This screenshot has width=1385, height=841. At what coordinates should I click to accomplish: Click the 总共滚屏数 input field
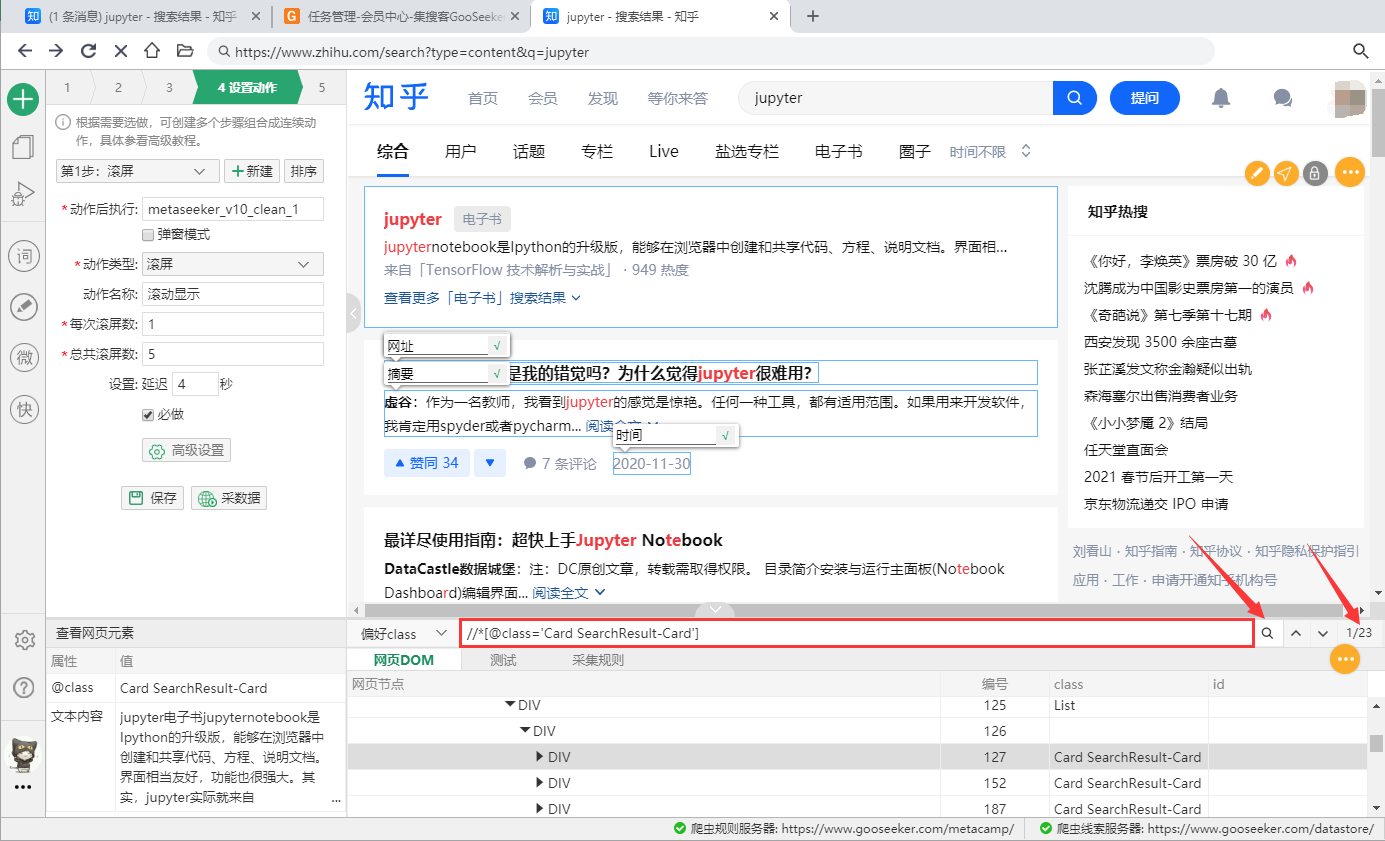click(x=233, y=354)
